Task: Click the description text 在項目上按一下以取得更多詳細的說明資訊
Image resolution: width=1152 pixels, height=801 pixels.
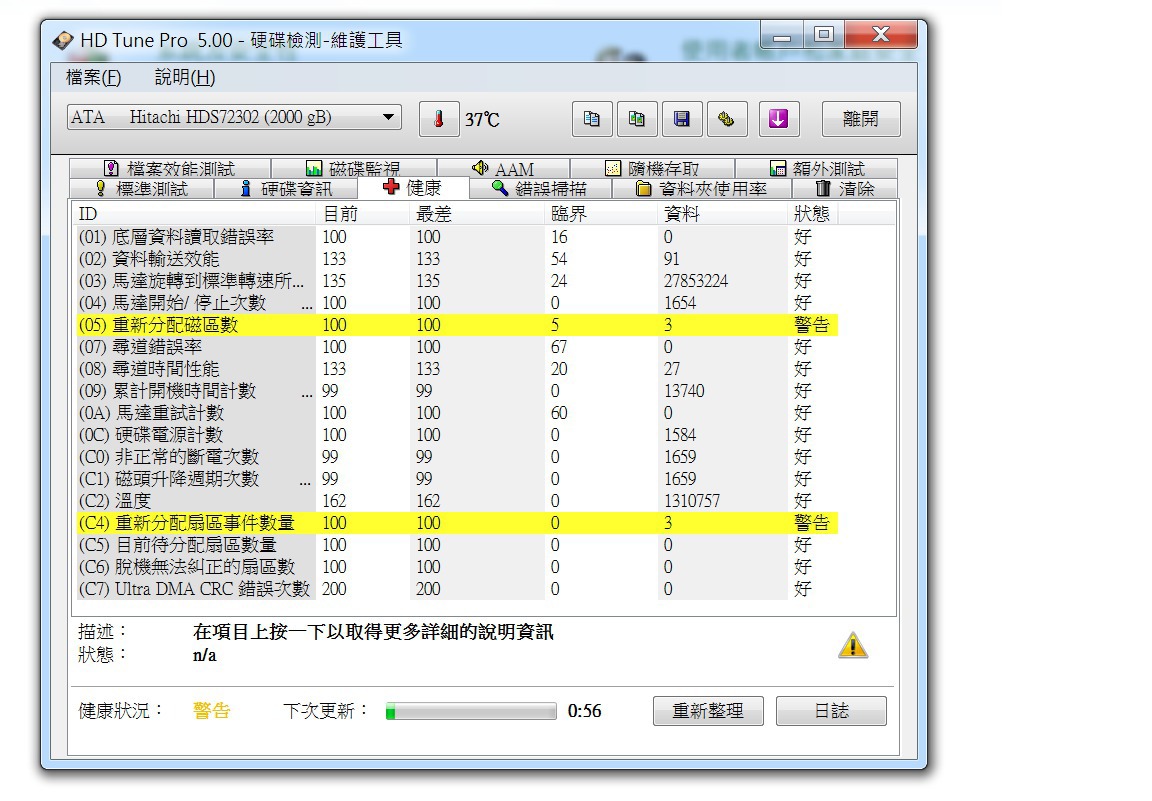Action: coord(373,632)
